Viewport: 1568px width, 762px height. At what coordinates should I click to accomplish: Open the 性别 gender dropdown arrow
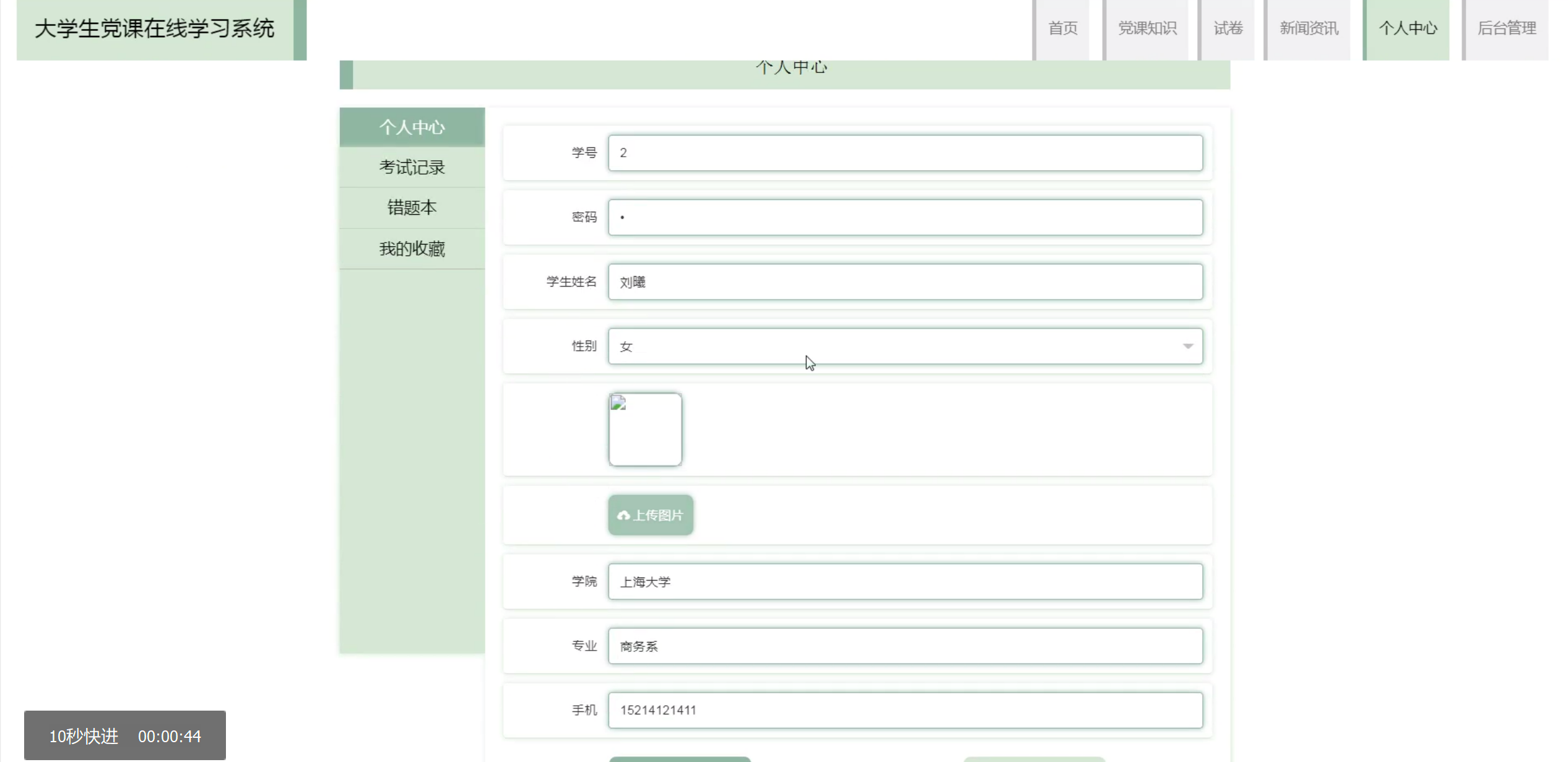(x=1187, y=346)
